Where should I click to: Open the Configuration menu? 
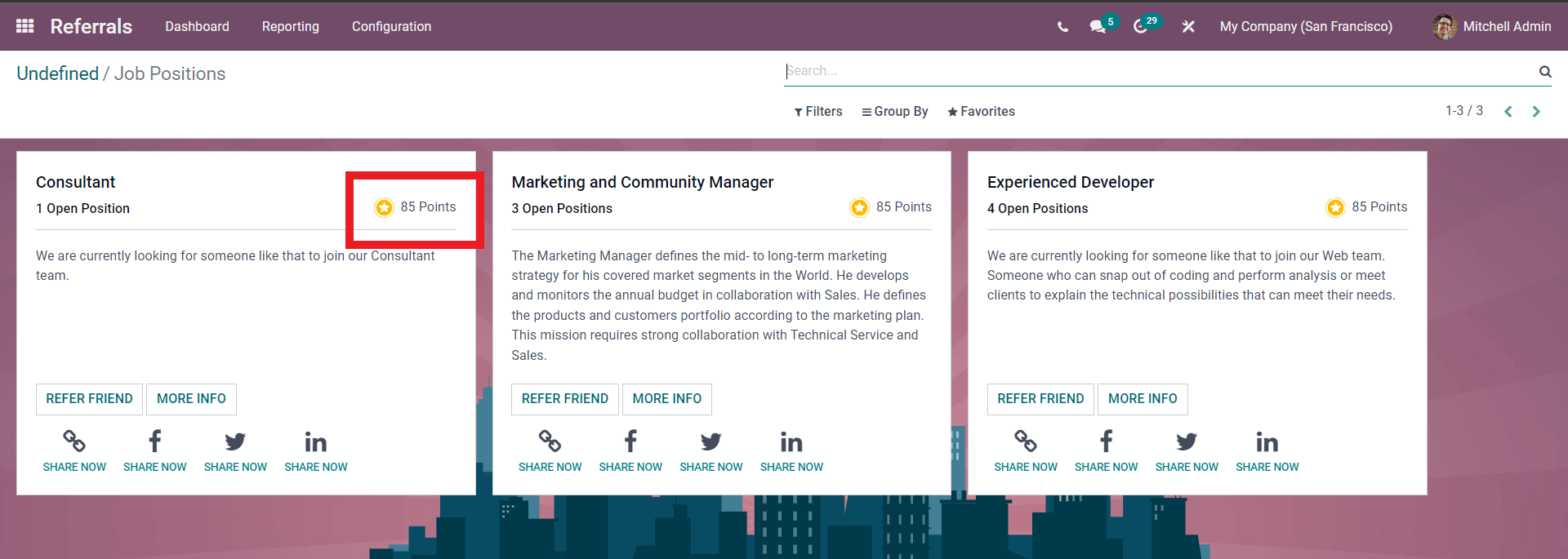point(391,26)
